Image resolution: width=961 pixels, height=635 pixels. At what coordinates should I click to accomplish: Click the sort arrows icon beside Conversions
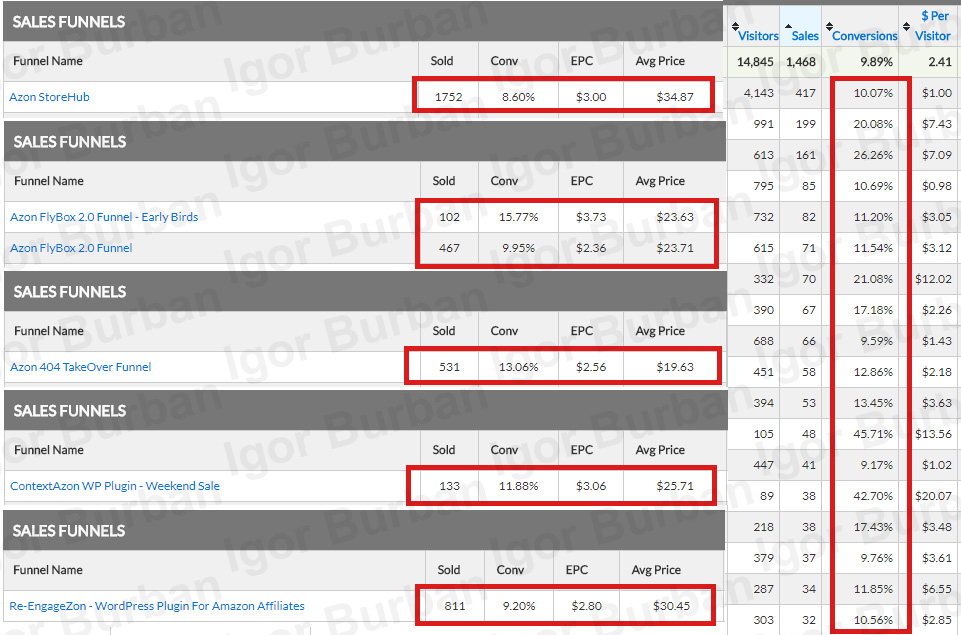(x=829, y=26)
